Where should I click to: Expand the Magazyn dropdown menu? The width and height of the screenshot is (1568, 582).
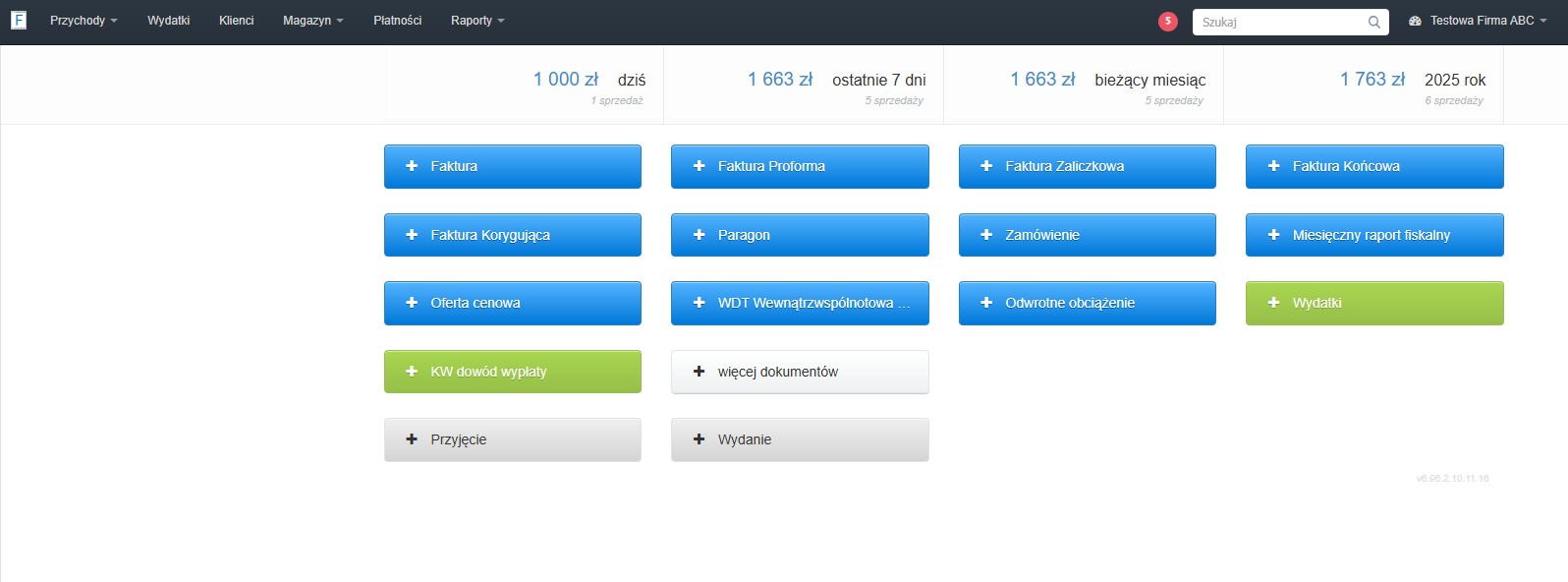313,21
